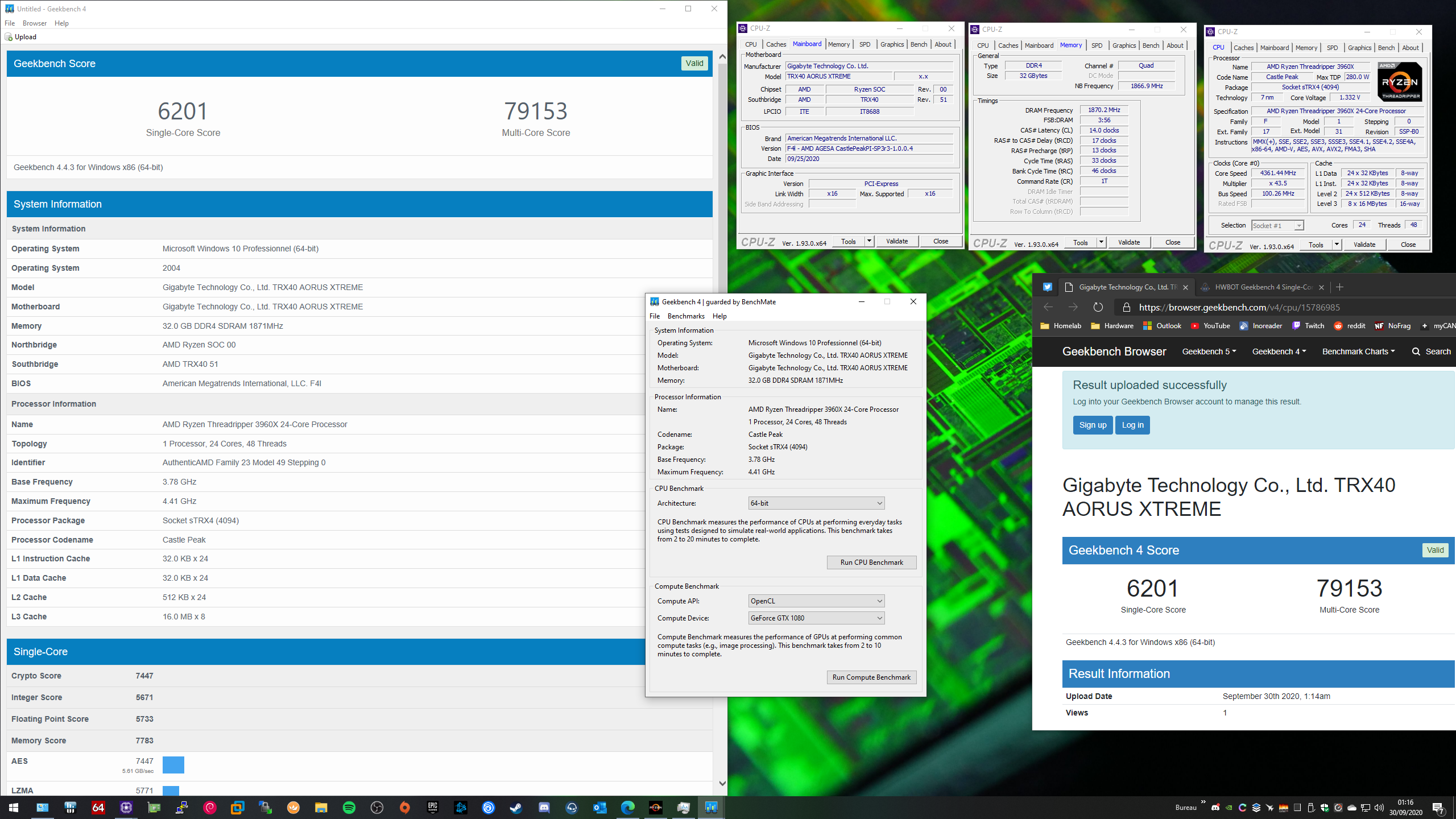The width and height of the screenshot is (1456, 819).
Task: Open the Twitch bookmark
Action: [1308, 326]
